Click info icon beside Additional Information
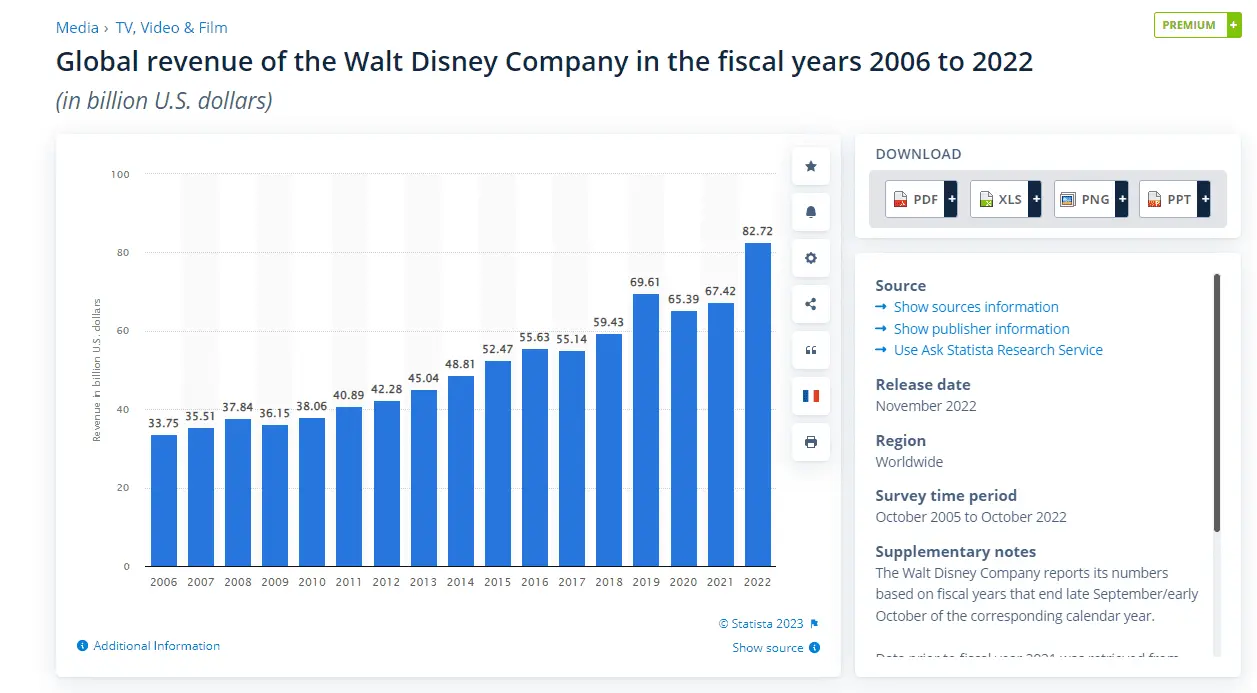The image size is (1257, 693). pyautogui.click(x=82, y=646)
